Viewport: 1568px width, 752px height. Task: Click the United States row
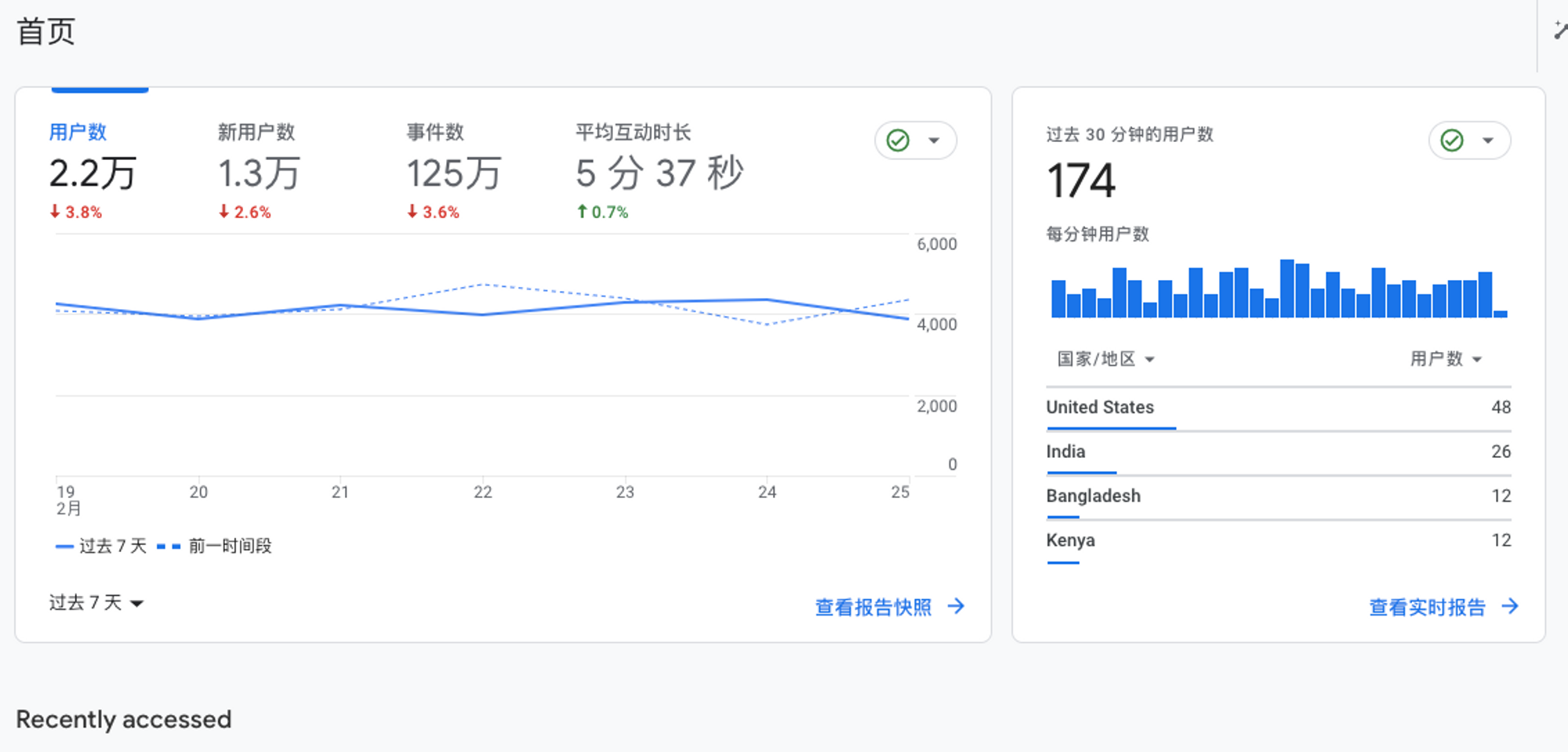coord(1279,408)
